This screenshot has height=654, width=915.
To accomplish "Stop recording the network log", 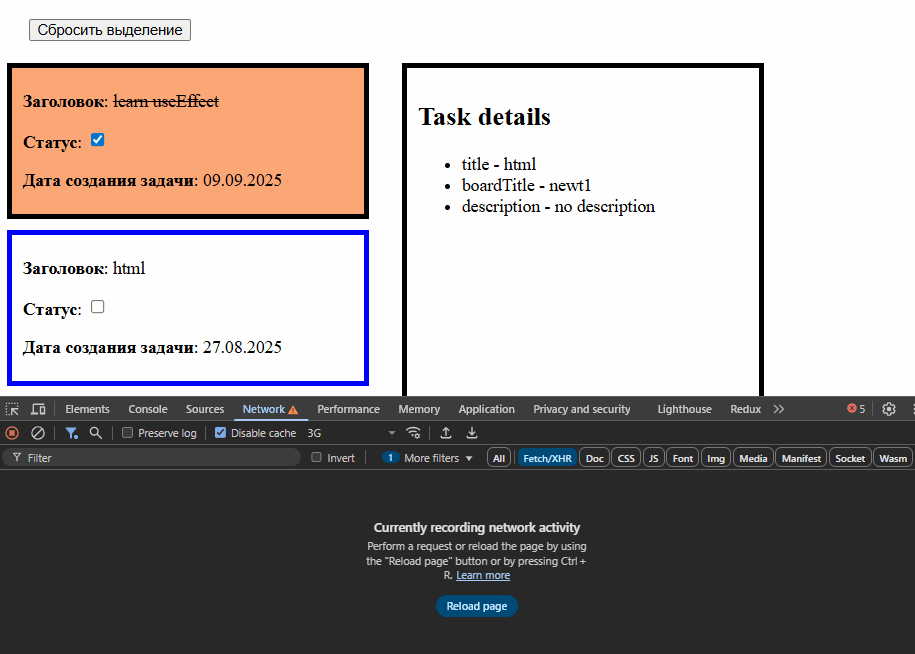I will click(x=12, y=433).
